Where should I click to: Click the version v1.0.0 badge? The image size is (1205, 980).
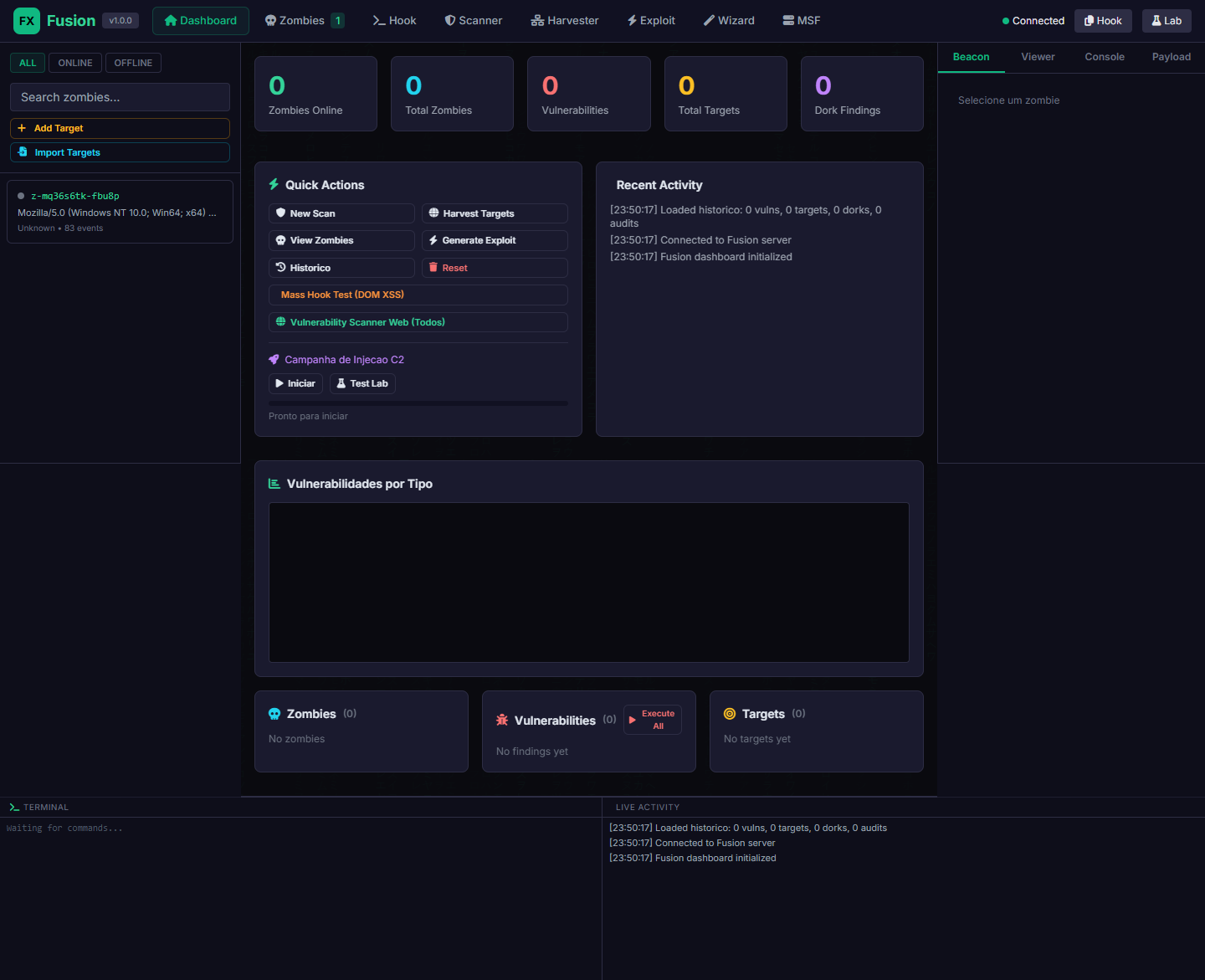[120, 21]
